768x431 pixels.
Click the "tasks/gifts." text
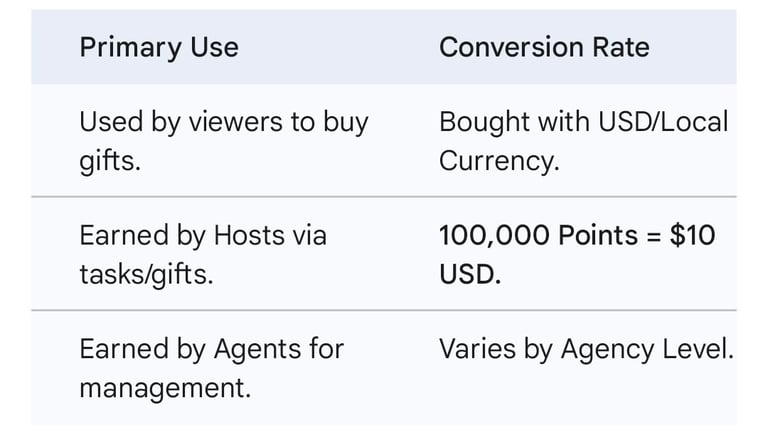pyautogui.click(x=146, y=274)
